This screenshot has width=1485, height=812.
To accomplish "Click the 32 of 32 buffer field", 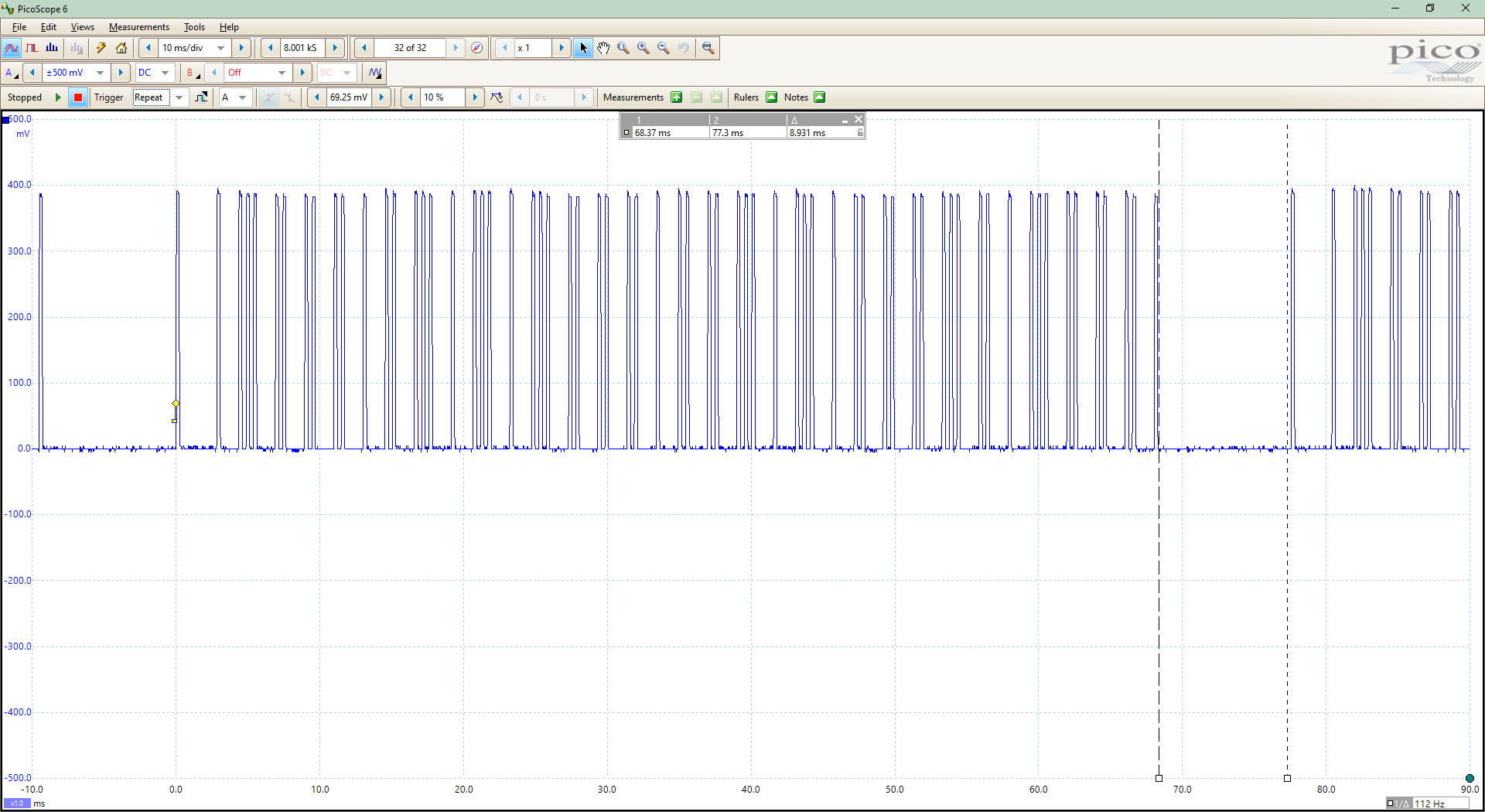I will click(410, 48).
